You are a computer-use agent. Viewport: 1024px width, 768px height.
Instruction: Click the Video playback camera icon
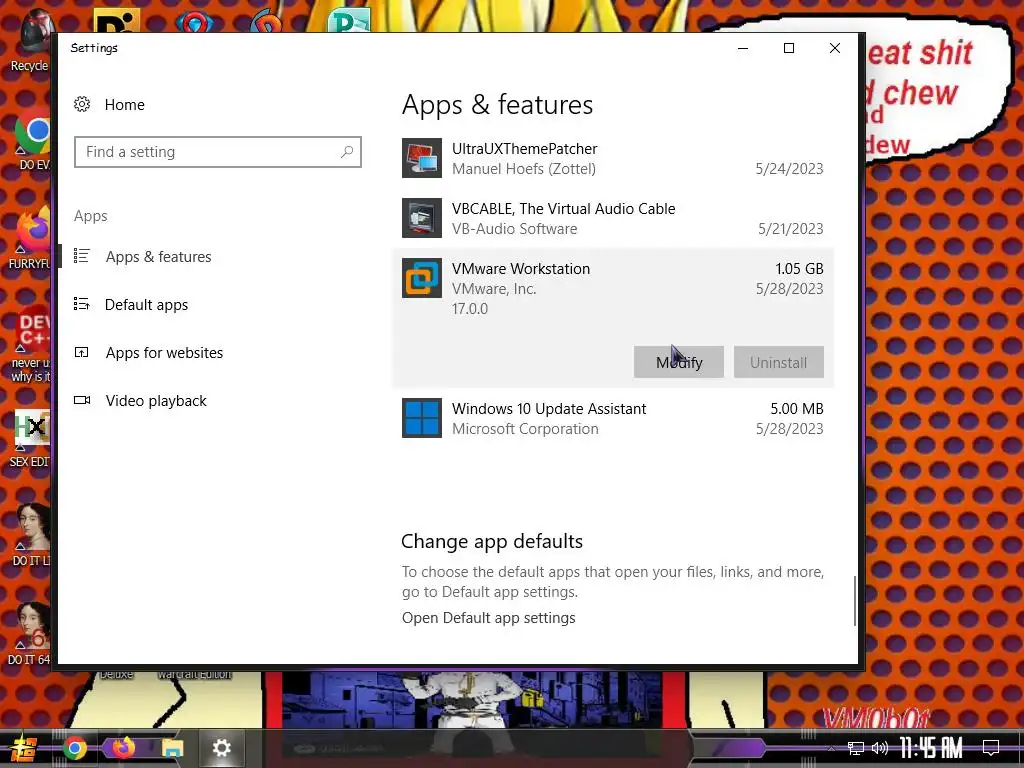[82, 400]
